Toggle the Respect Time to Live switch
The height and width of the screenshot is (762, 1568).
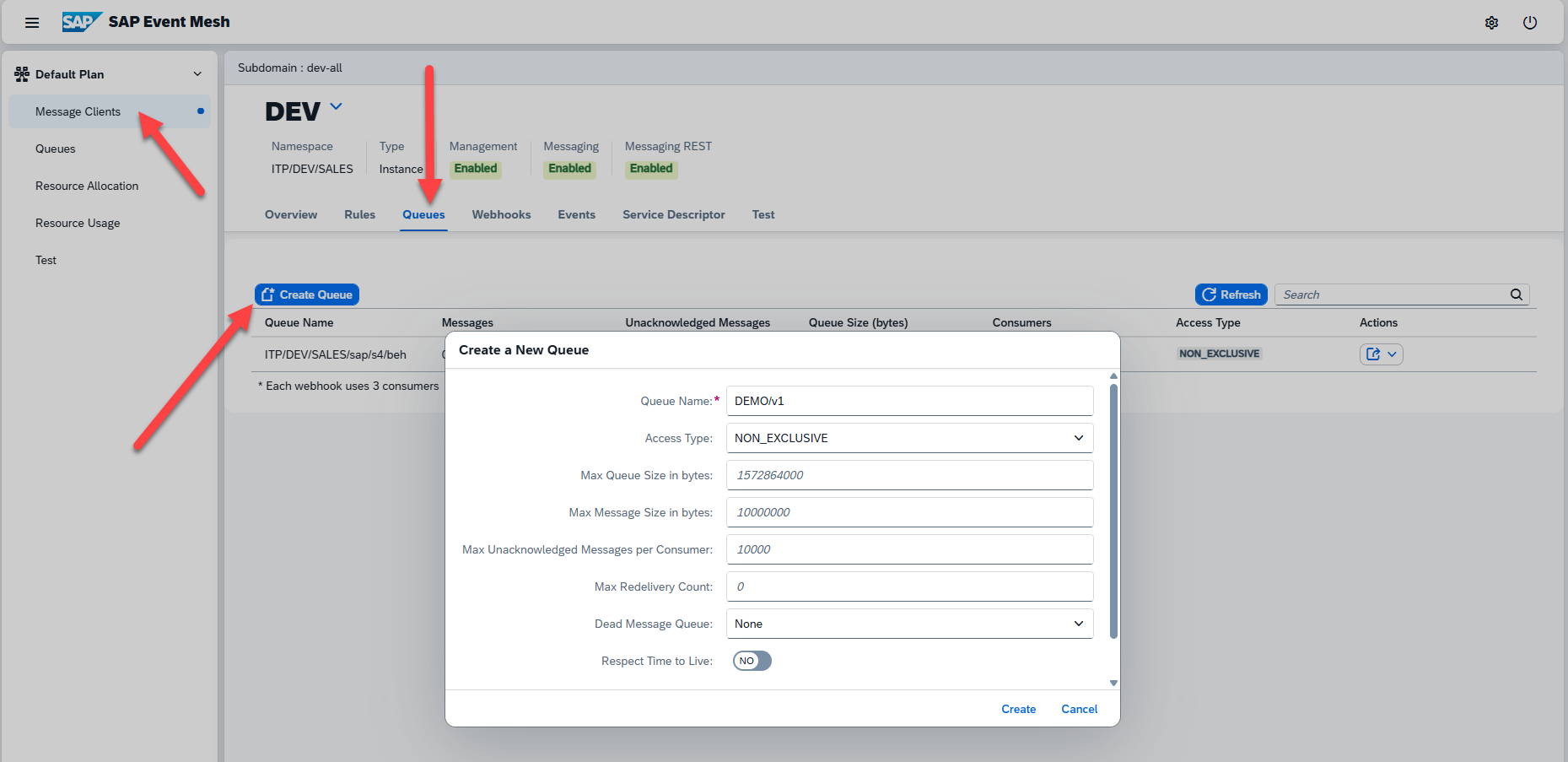coord(752,661)
